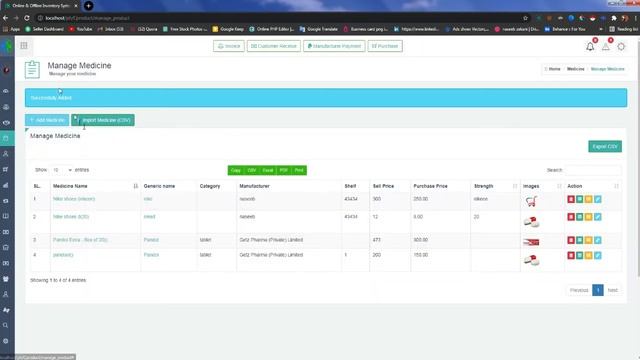Viewport: 640px width, 360px height.
Task: Toggle the sidebar grid menu icon
Action: 24,46
